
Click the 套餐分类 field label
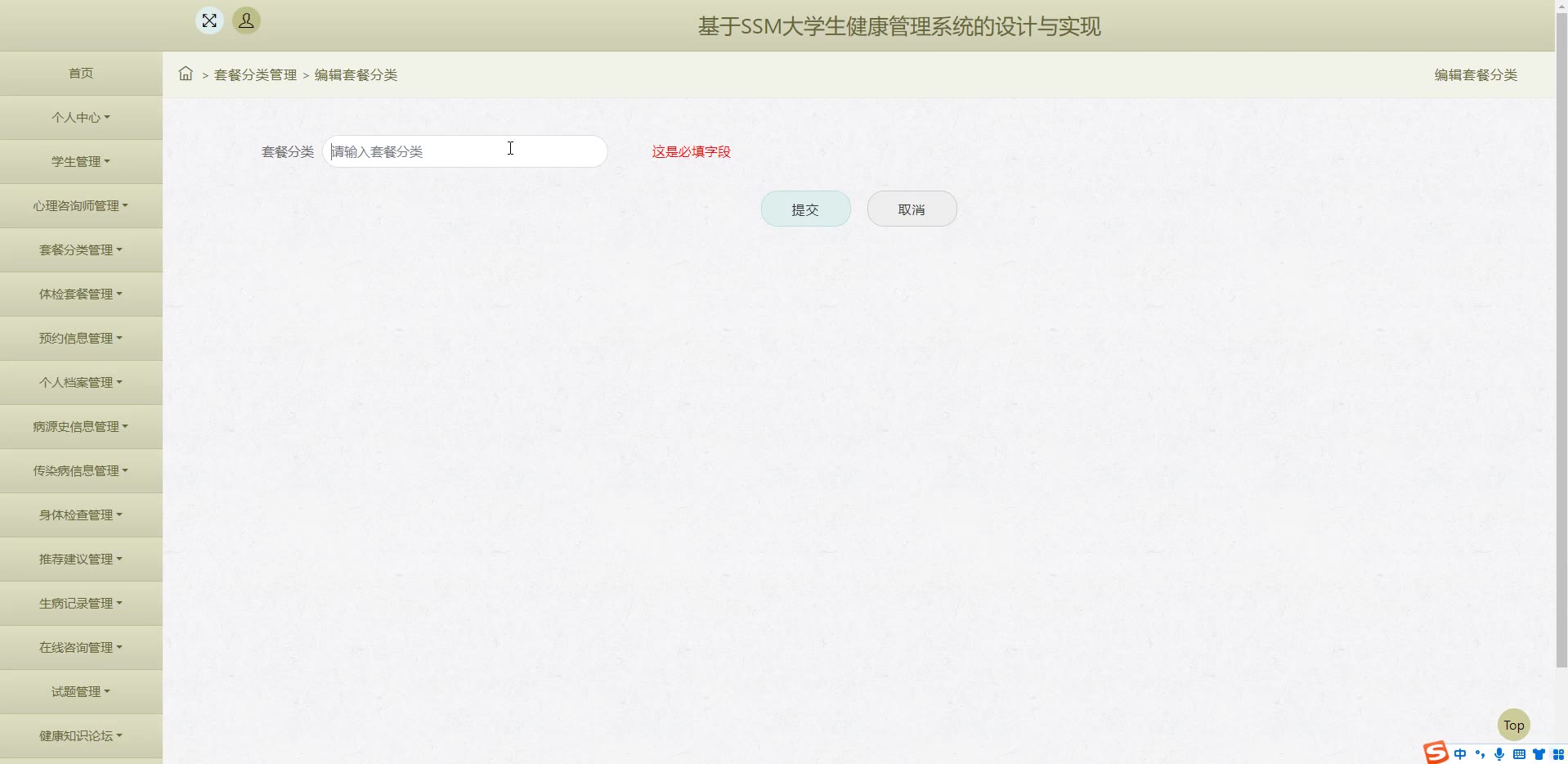(x=288, y=151)
